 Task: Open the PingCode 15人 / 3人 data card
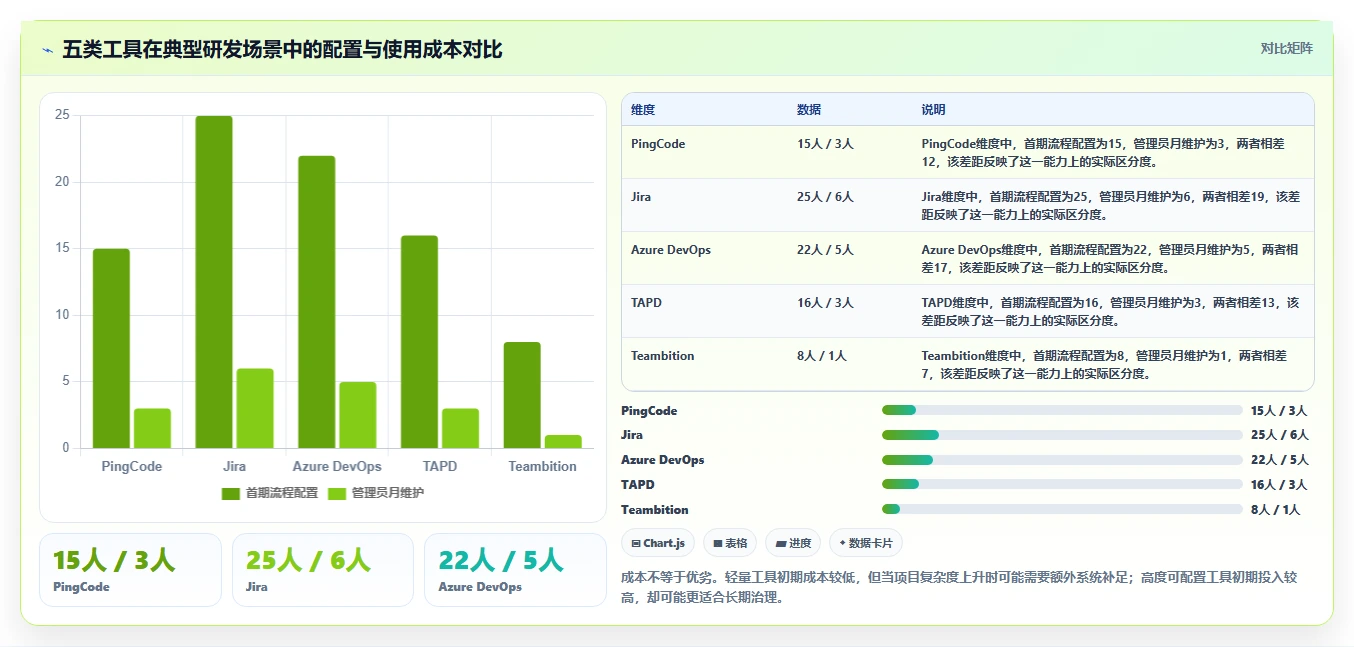click(x=130, y=570)
